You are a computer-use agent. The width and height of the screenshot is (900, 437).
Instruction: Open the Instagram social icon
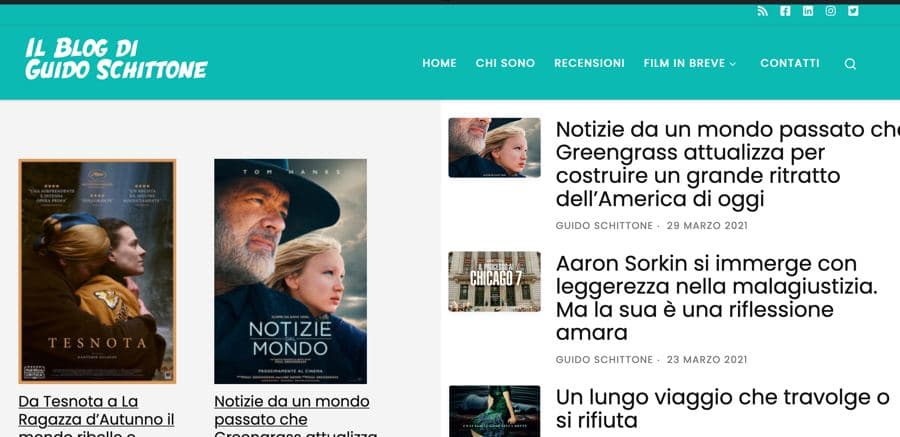831,11
